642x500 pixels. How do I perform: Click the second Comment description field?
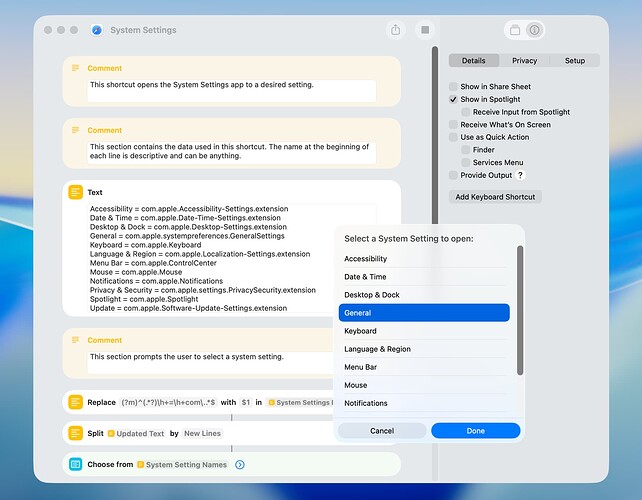click(x=232, y=152)
